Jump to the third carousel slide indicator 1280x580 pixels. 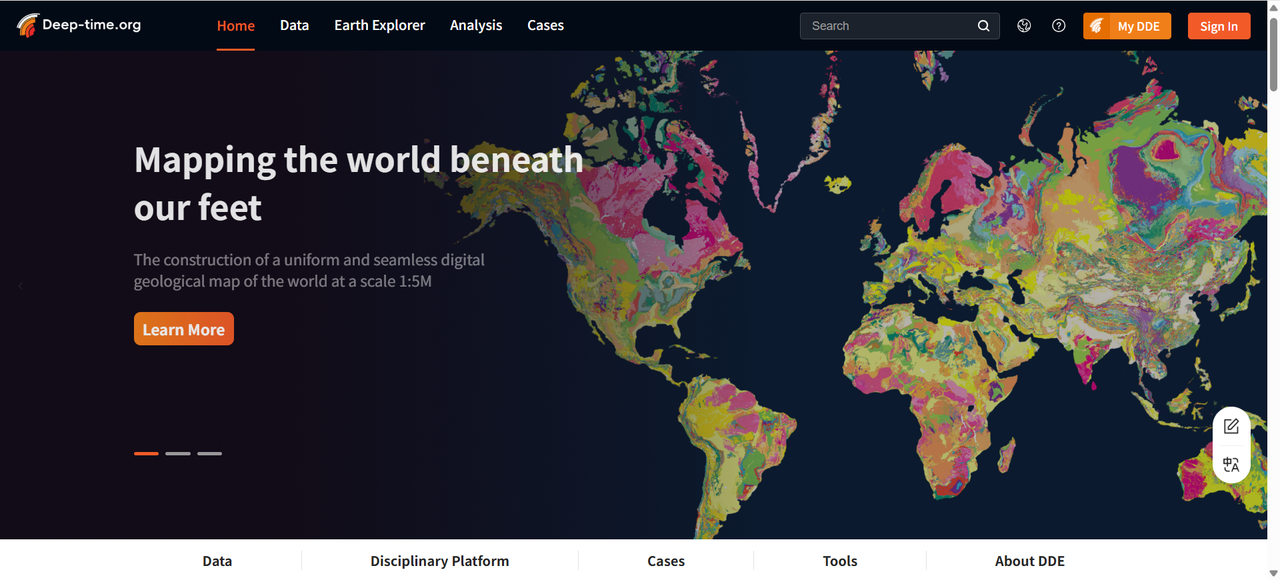(x=209, y=453)
